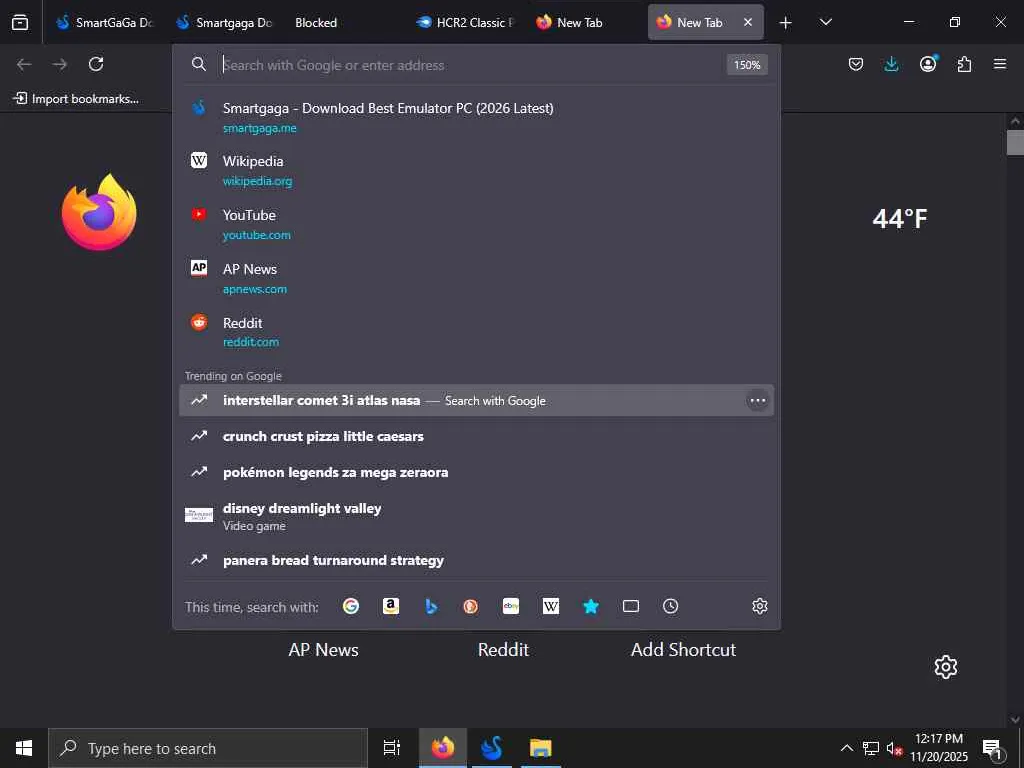This screenshot has height=768, width=1024.
Task: Click the page vertical scrollbar thumb
Action: (x=1015, y=142)
